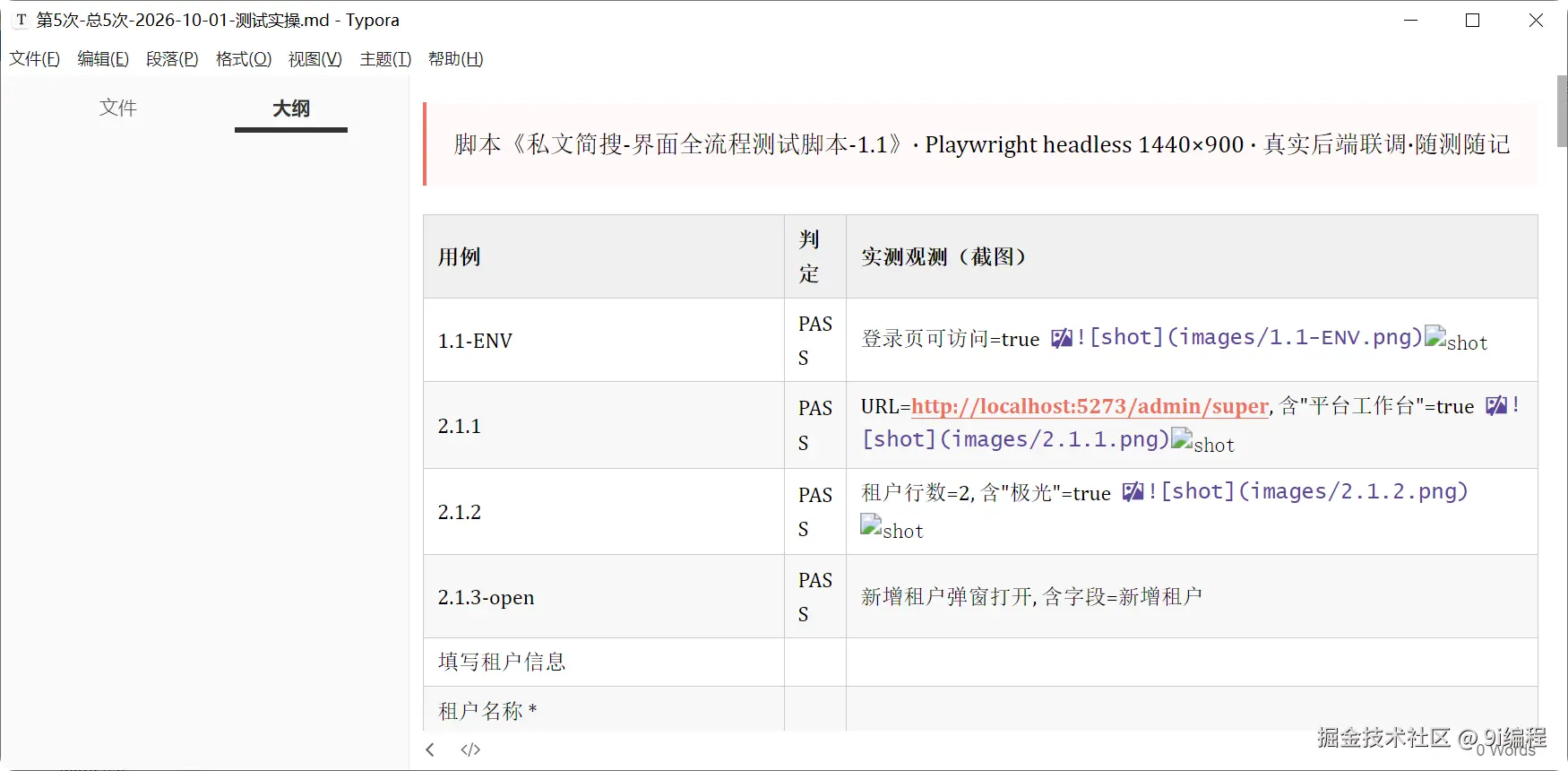Click the vertical scrollbar thumb
Viewport: 1568px width, 771px height.
[1562, 111]
